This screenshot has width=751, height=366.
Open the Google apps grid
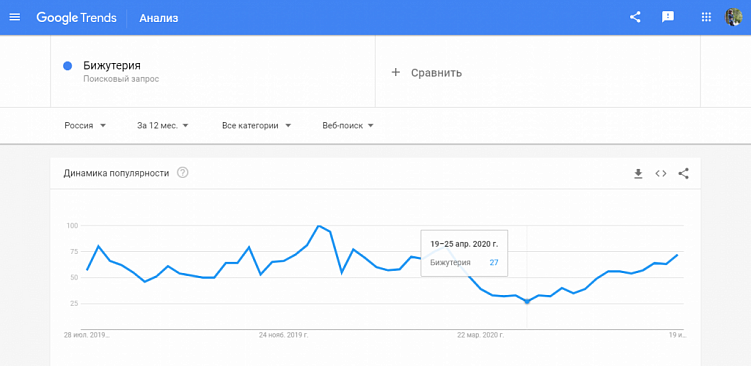coord(706,18)
